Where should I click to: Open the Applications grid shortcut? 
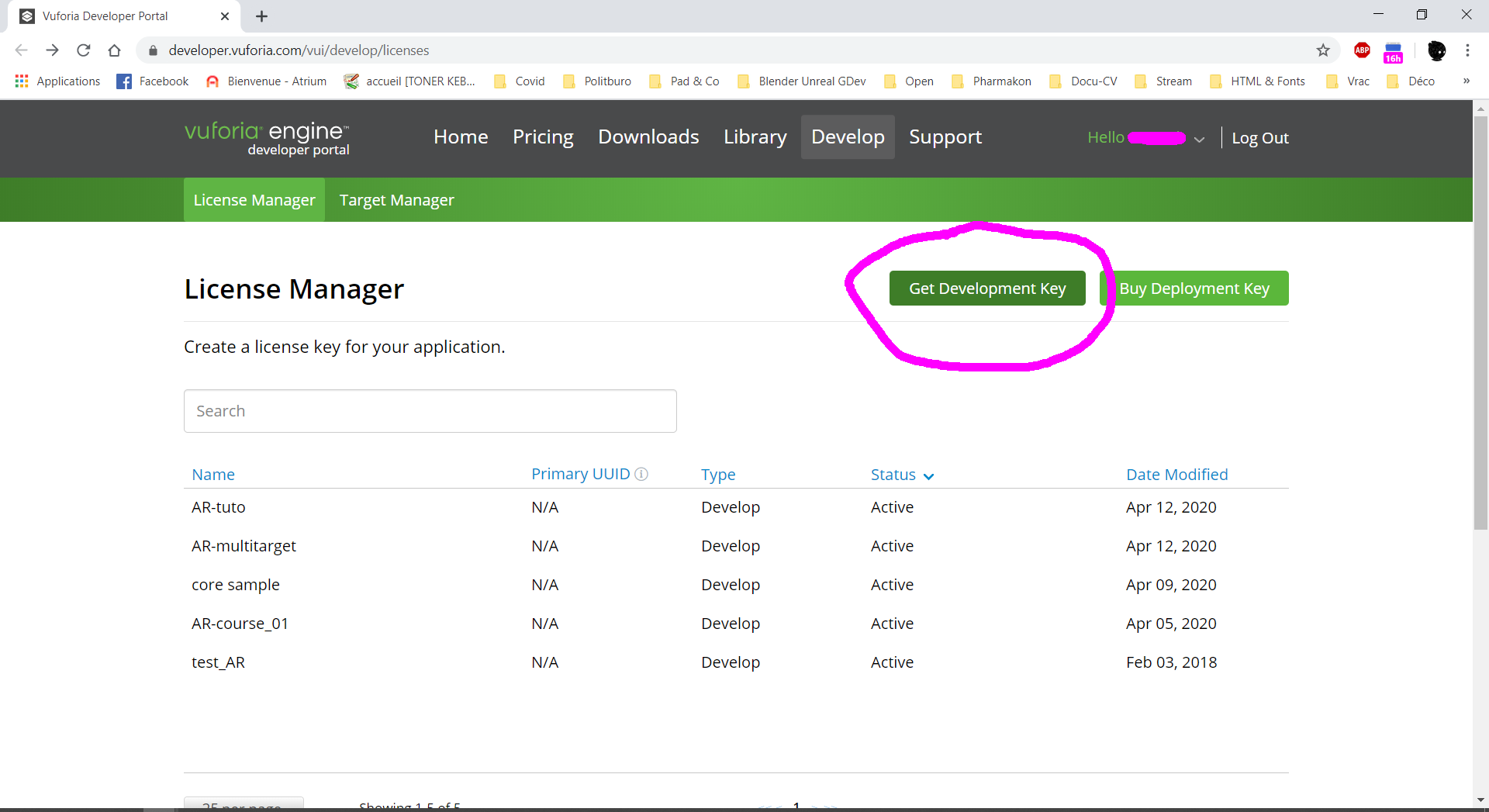[x=57, y=81]
